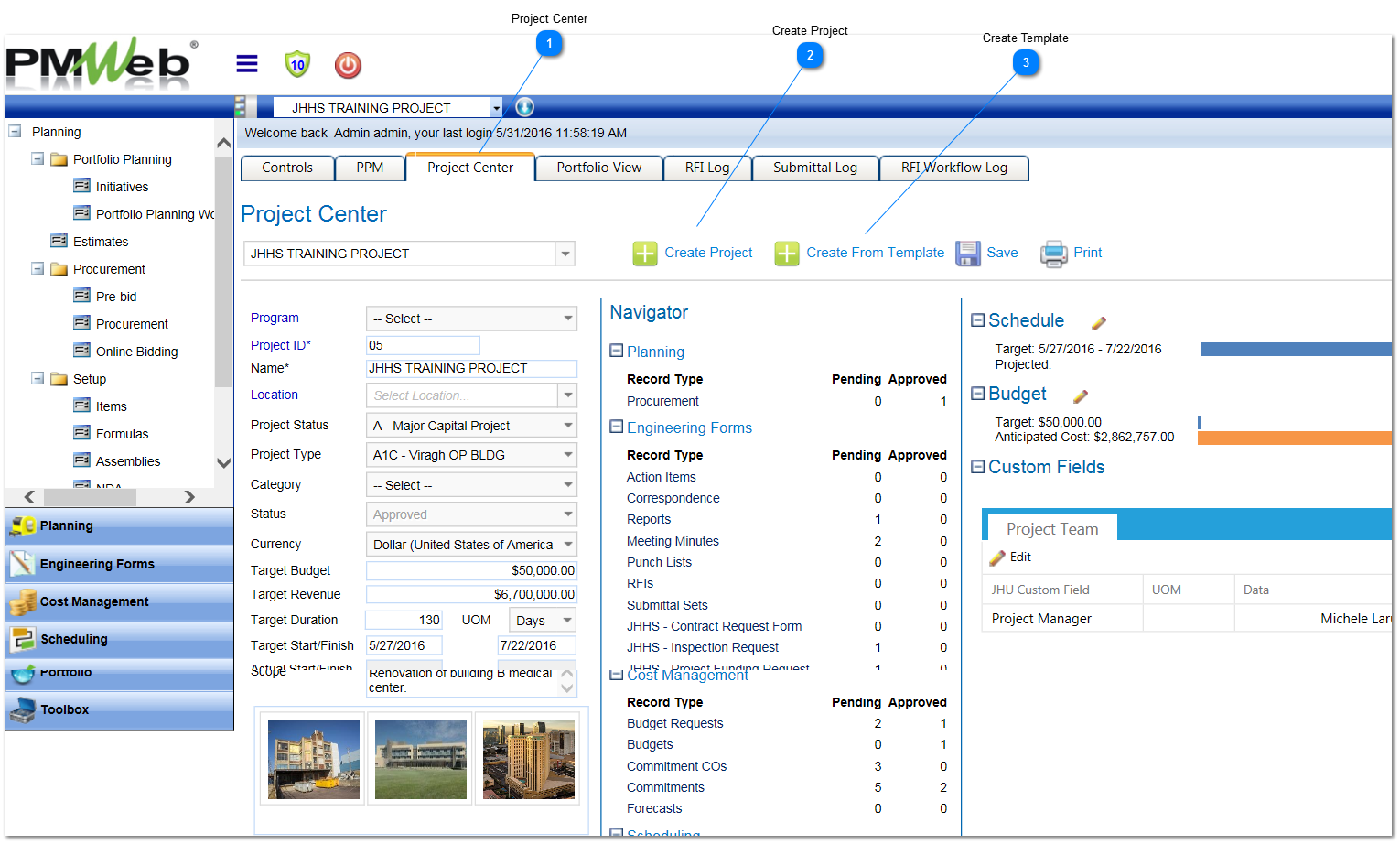Switch to the Portfolio View tab
The width and height of the screenshot is (1400, 844).
coord(599,168)
